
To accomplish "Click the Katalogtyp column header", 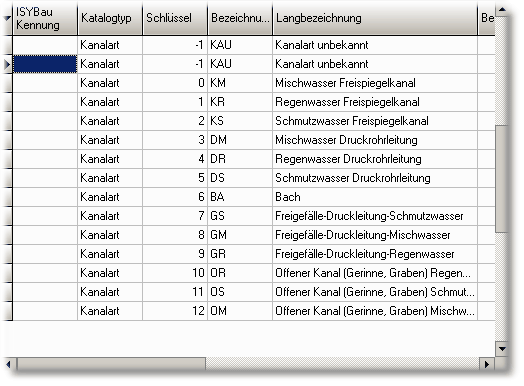I will 110,18.
